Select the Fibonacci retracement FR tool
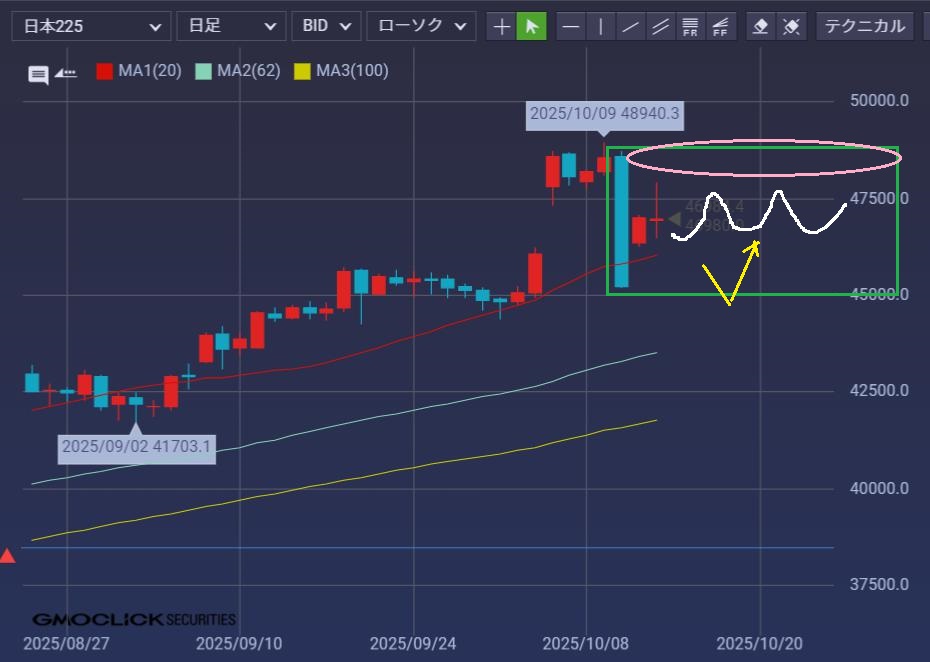The height and width of the screenshot is (662, 930). coord(690,26)
